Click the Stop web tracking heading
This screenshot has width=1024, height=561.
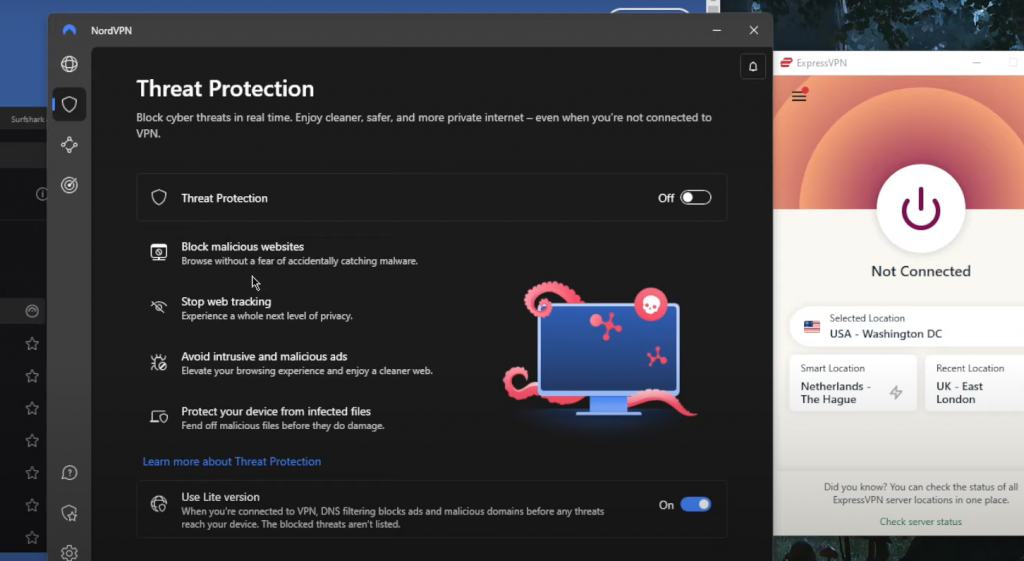[x=226, y=301]
